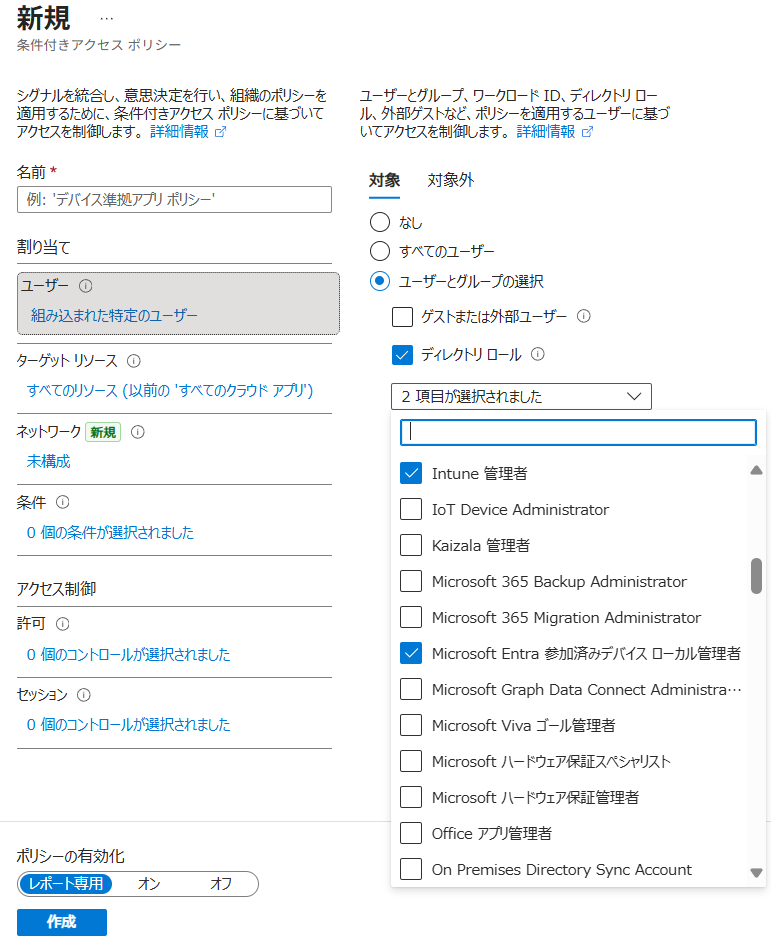Uncheck the Intune 管理者 role
Image resolution: width=771 pixels, height=946 pixels.
click(411, 473)
